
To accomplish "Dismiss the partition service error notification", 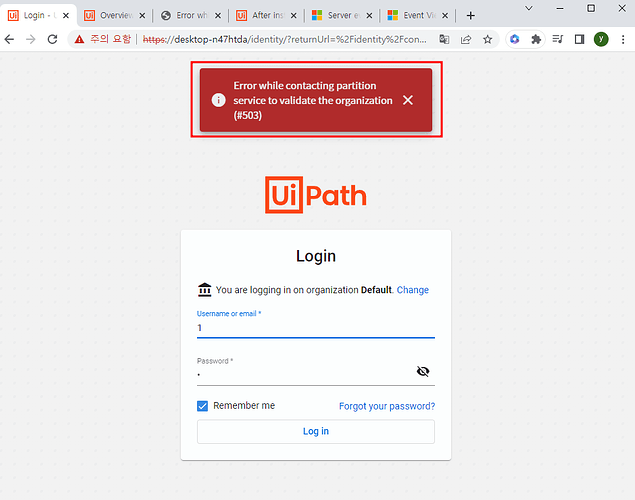I will point(408,100).
